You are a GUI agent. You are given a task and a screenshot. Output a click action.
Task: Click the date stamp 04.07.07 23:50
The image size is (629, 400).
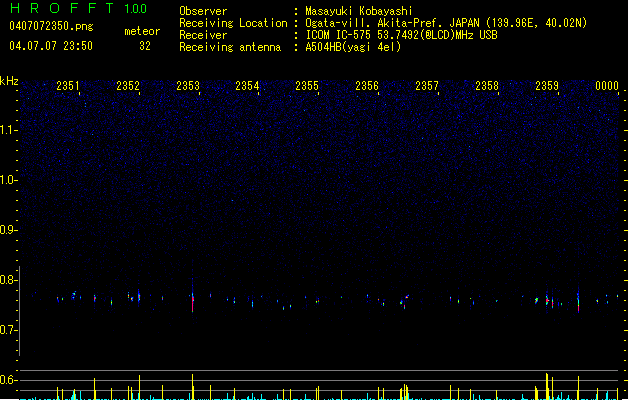[x=51, y=46]
